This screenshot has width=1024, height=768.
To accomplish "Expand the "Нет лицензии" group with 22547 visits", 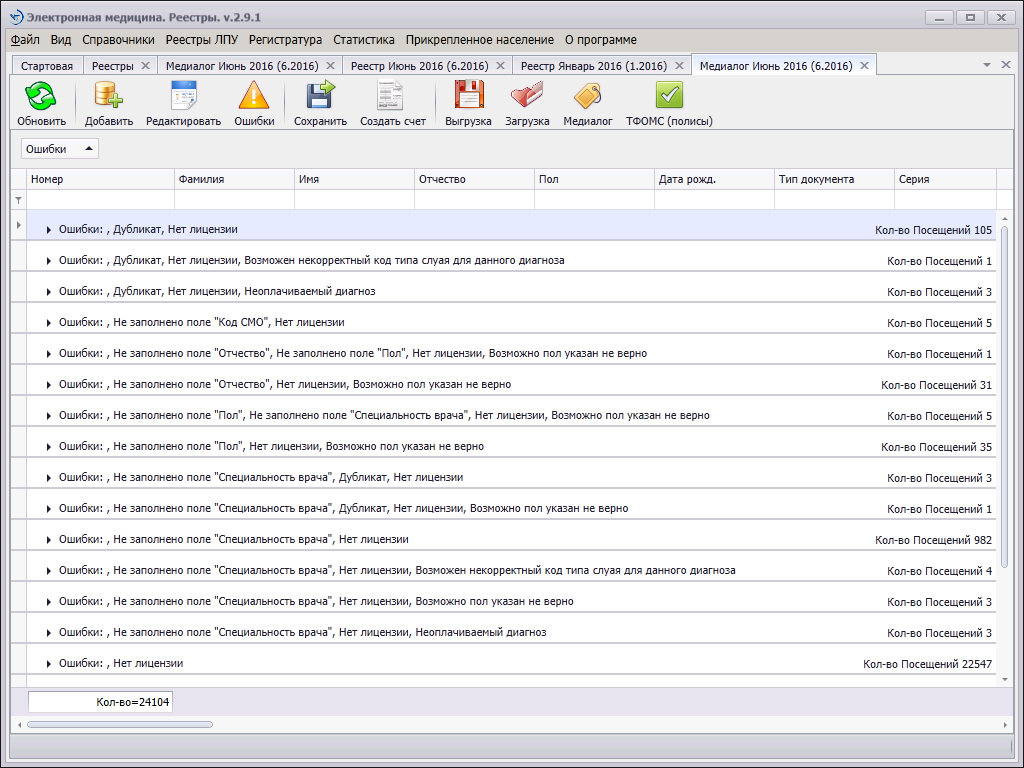I will pos(48,664).
